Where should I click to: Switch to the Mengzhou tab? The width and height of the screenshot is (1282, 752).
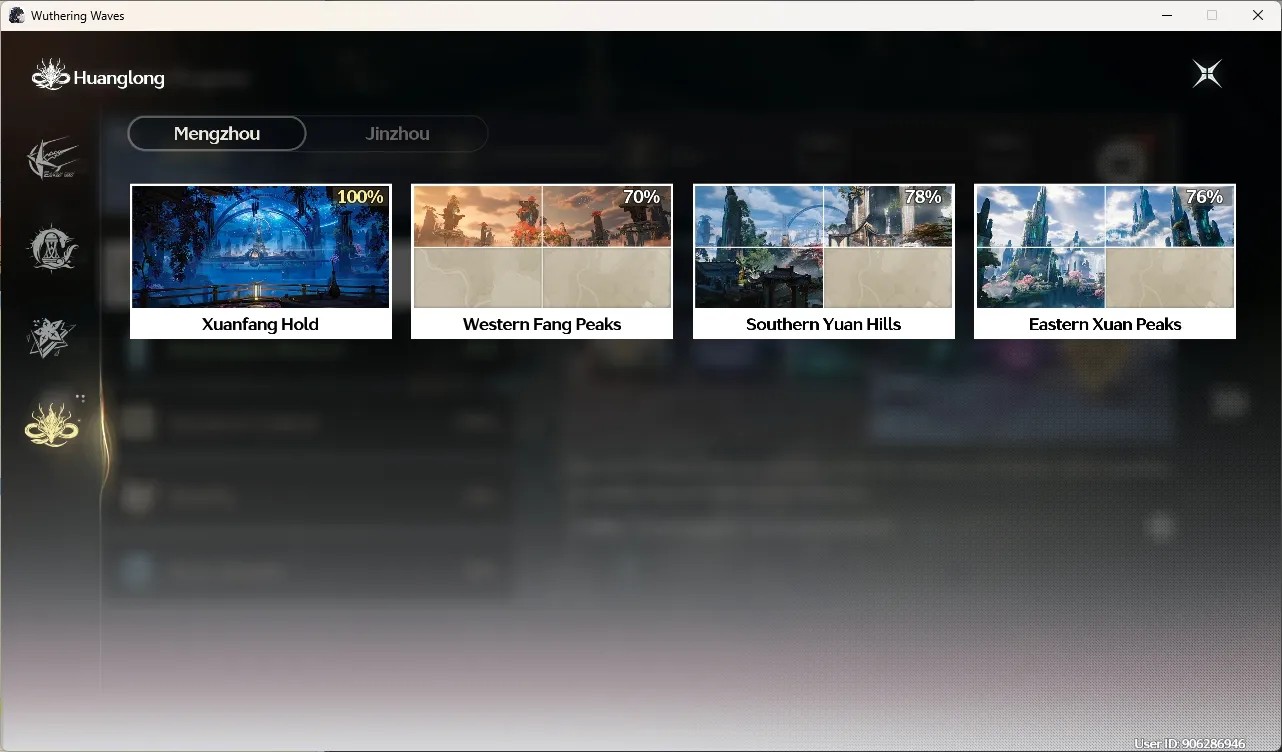pyautogui.click(x=217, y=133)
